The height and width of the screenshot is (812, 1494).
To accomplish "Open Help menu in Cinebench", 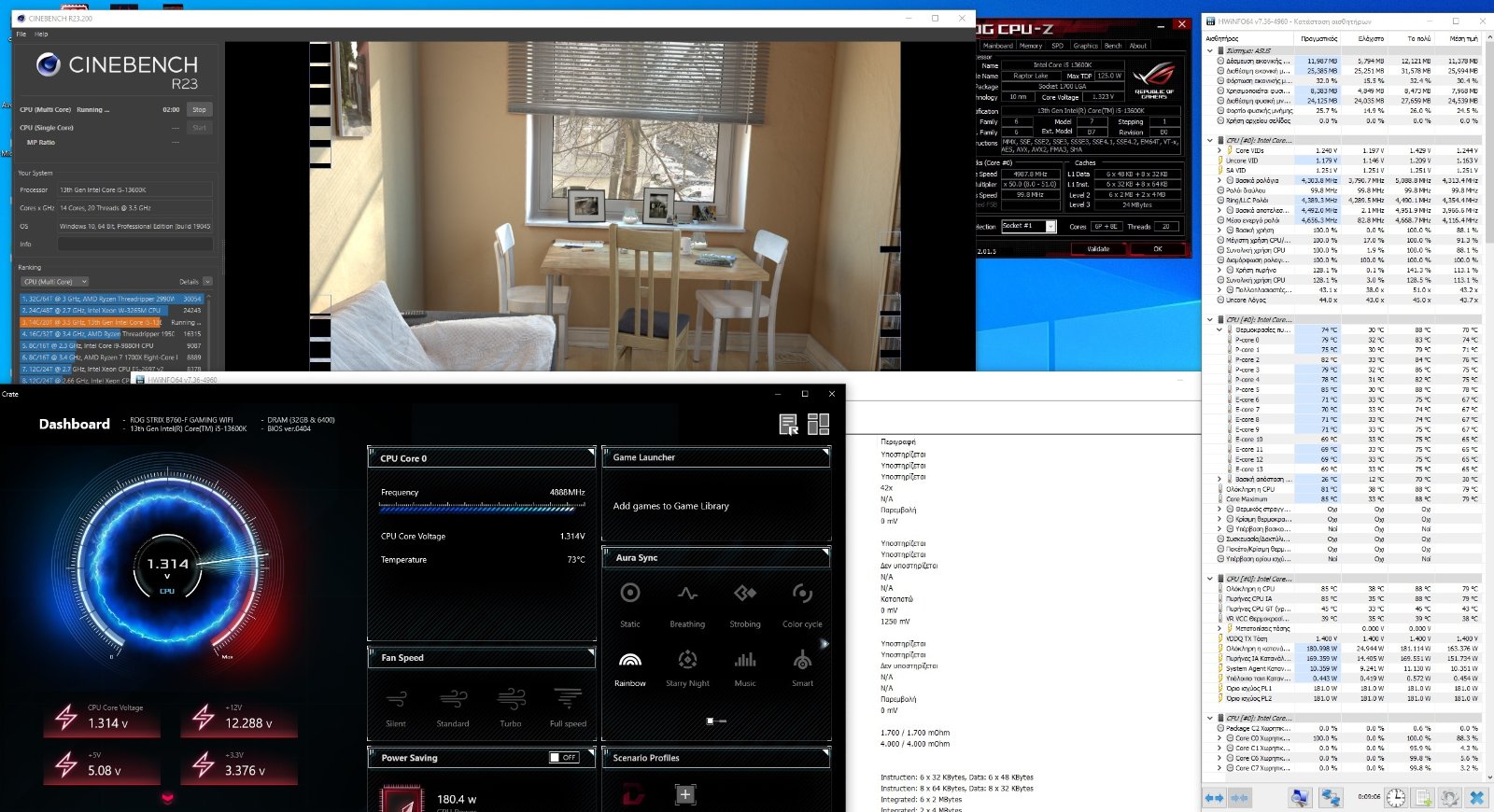I will [x=41, y=34].
